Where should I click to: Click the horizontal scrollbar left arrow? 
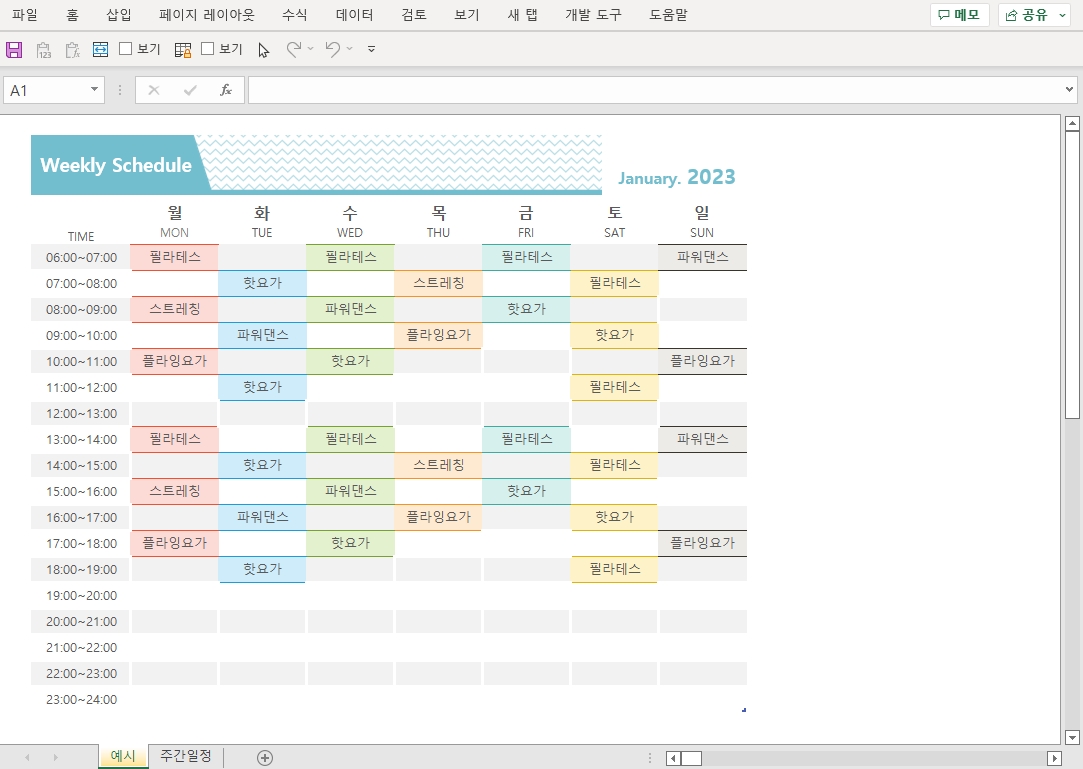[673, 759]
